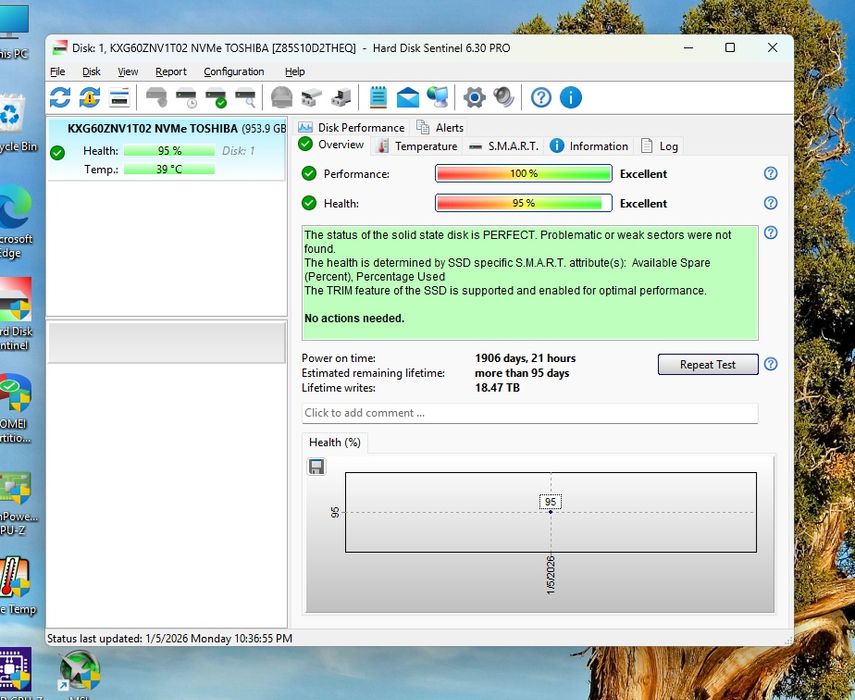Switch to the Information tab

point(589,146)
